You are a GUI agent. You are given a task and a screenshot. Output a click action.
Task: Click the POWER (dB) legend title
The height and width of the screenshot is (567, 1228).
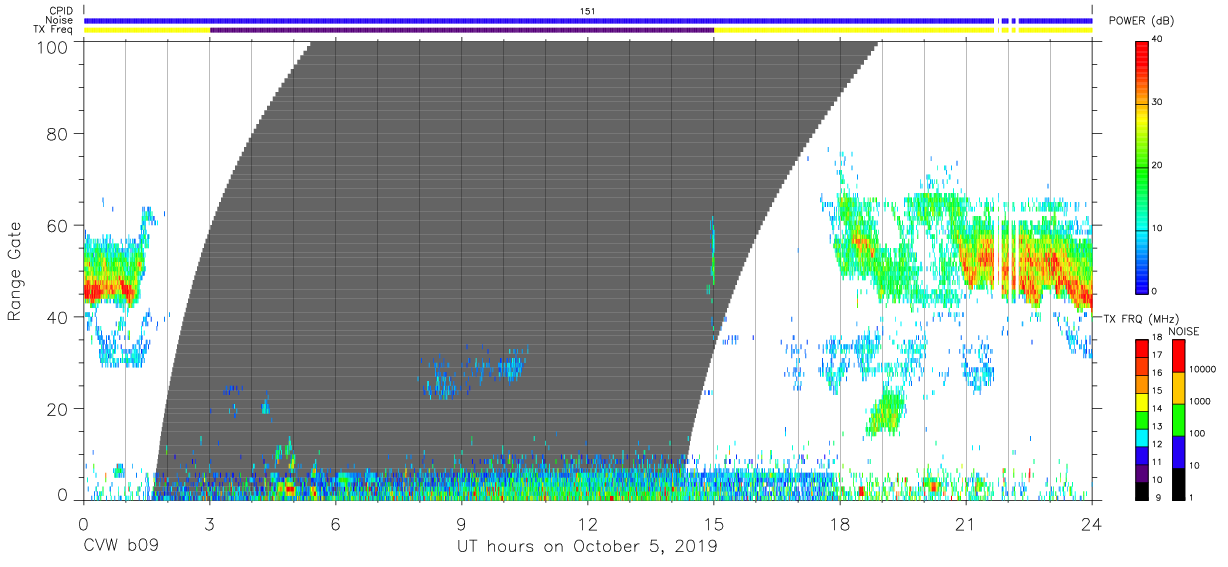click(1141, 21)
